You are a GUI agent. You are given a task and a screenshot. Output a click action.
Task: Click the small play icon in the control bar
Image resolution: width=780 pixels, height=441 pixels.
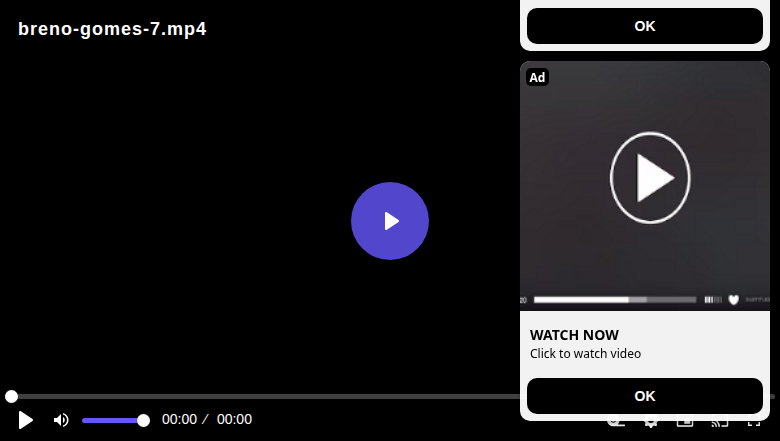pos(25,420)
